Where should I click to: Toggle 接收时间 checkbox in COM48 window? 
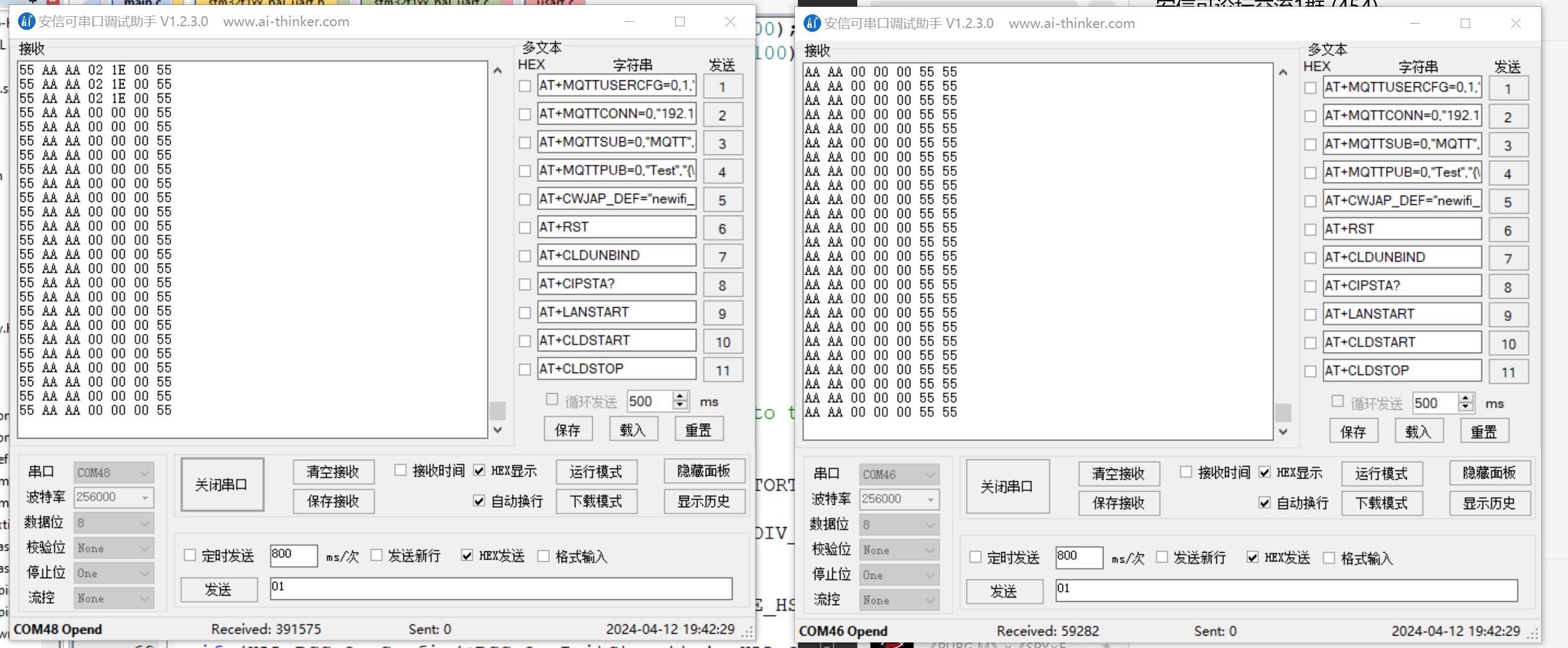click(x=400, y=470)
